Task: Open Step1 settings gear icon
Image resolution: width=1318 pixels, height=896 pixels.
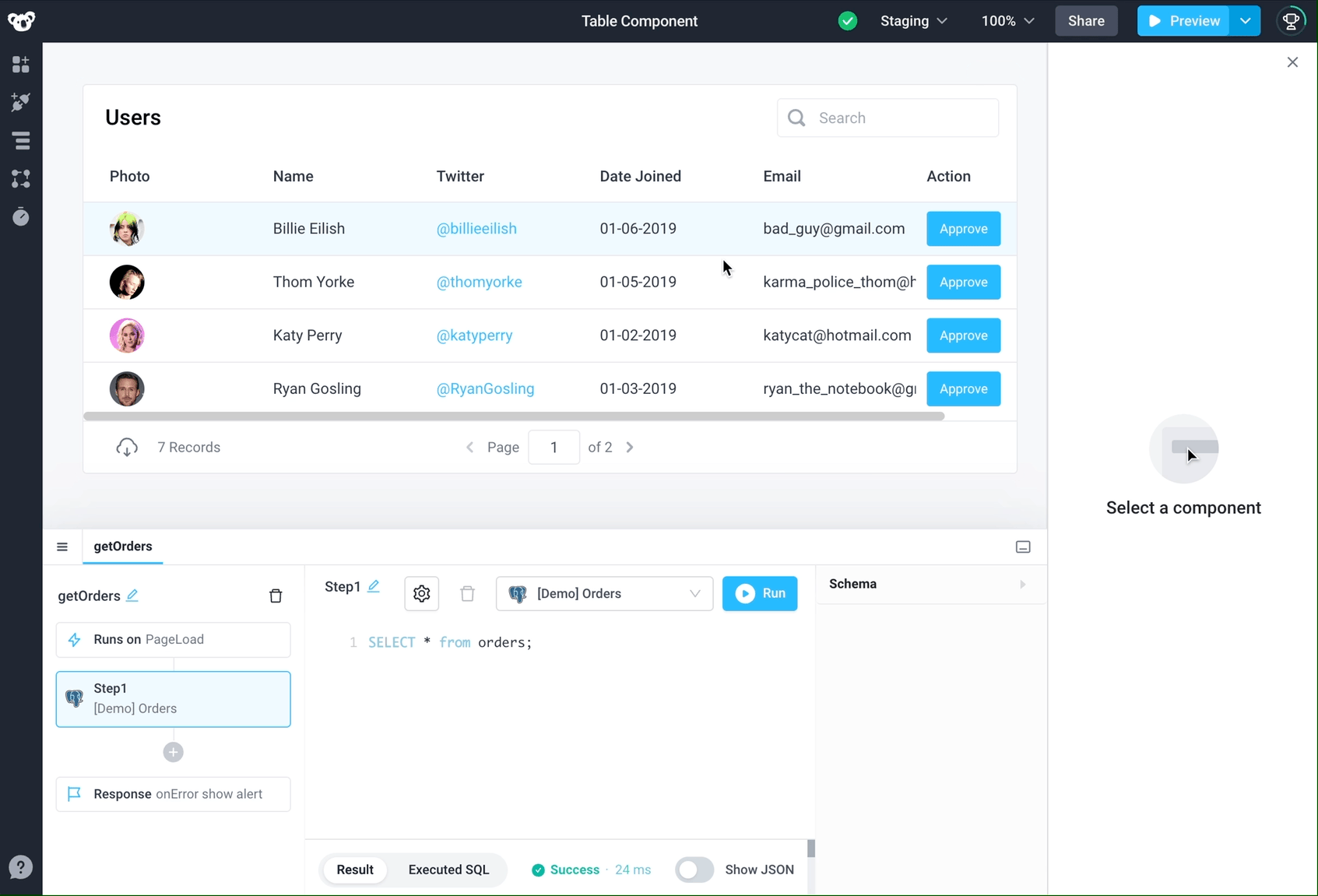Action: tap(422, 594)
